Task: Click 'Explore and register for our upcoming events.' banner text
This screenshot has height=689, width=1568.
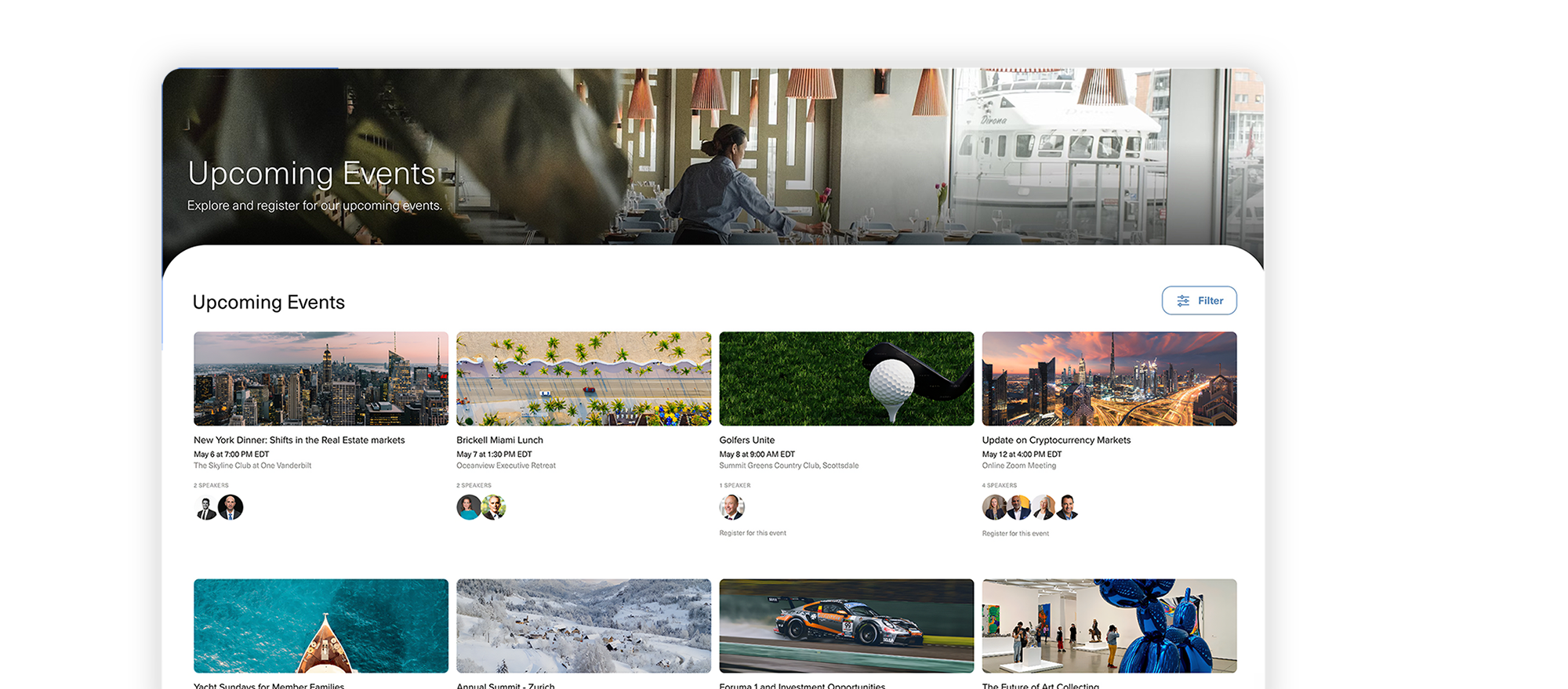Action: pos(314,205)
